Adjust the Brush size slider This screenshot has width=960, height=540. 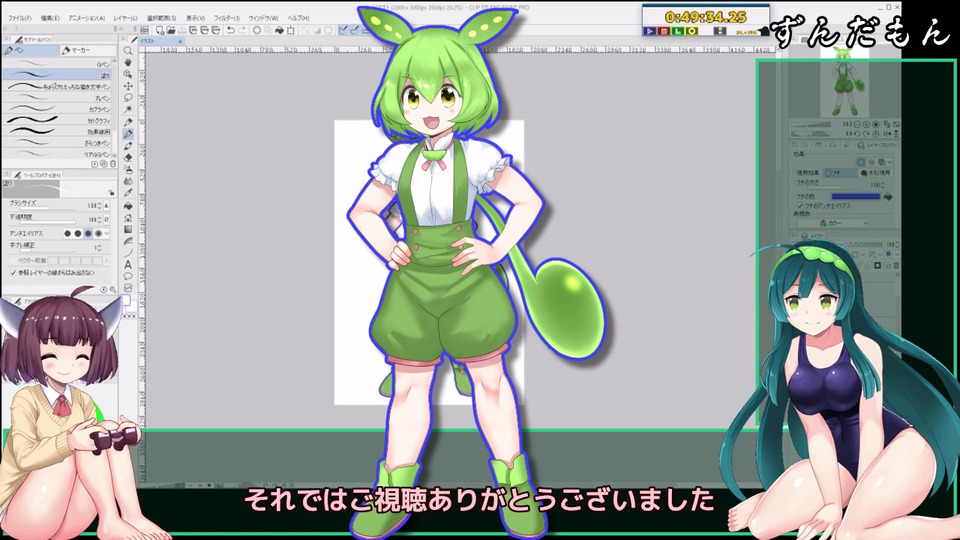coord(46,209)
